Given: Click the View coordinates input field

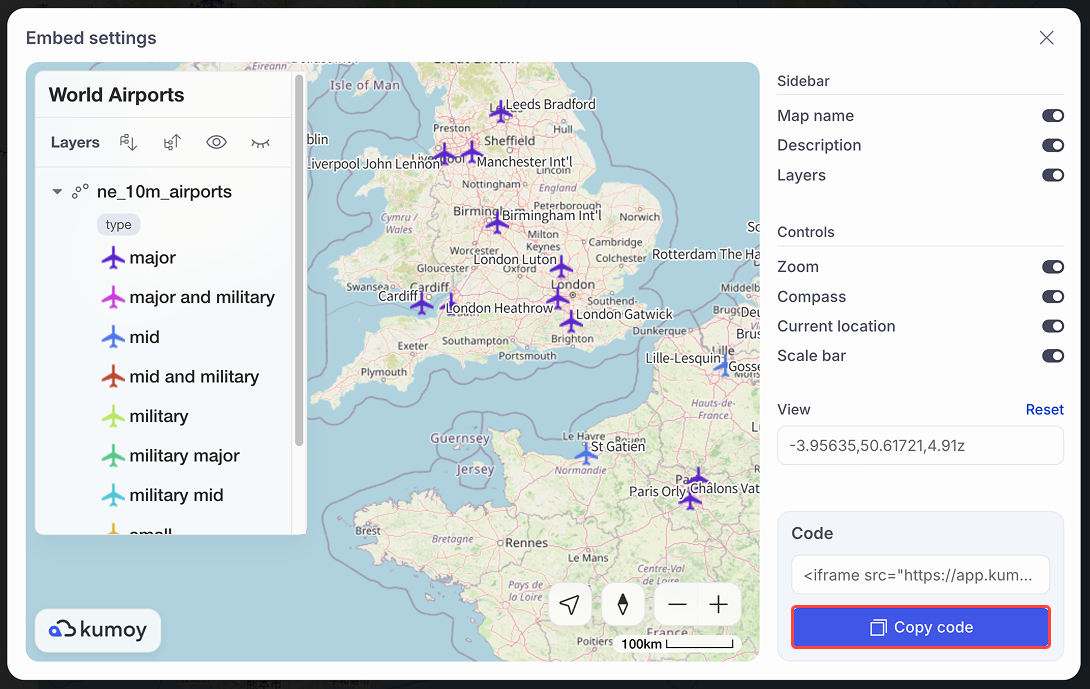Looking at the screenshot, I should click(x=920, y=446).
